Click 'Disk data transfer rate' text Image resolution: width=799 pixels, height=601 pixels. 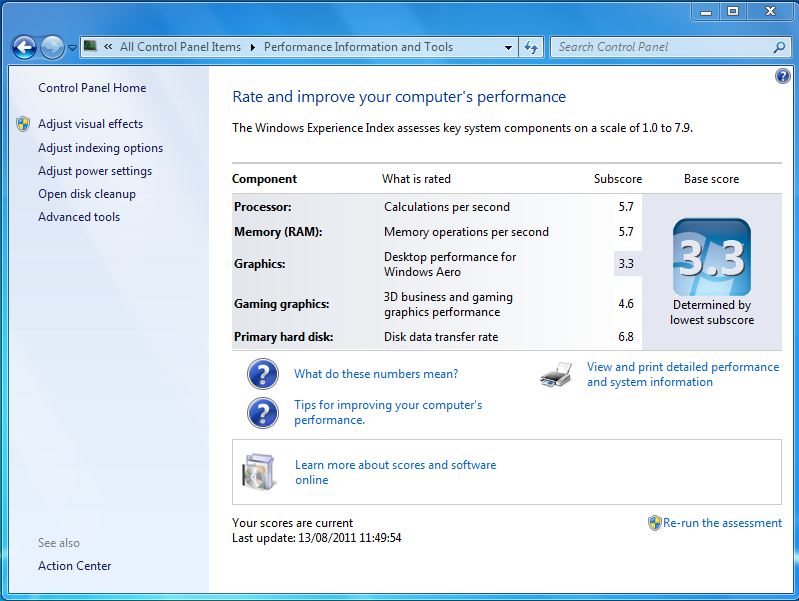pos(441,337)
